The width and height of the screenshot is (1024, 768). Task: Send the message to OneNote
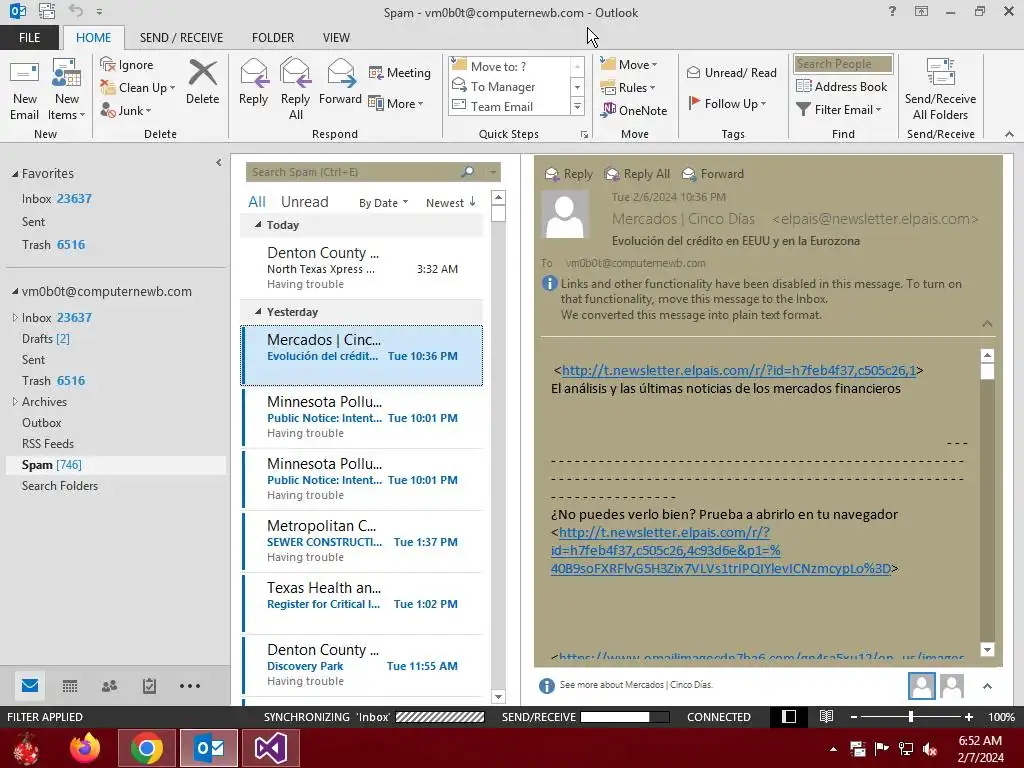(x=634, y=110)
